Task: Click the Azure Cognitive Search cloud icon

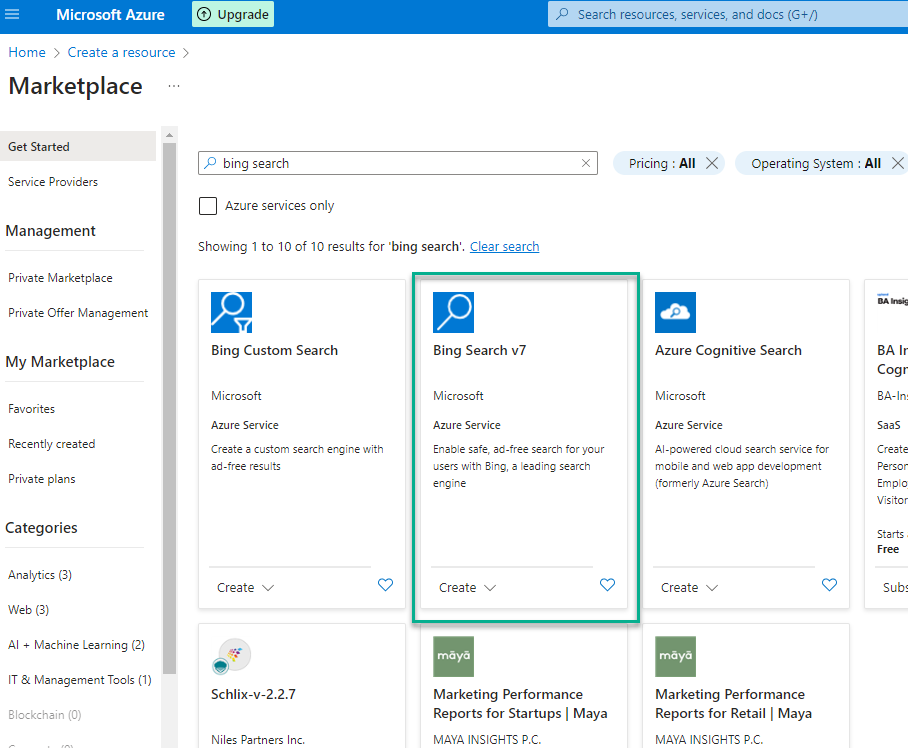Action: 675,312
